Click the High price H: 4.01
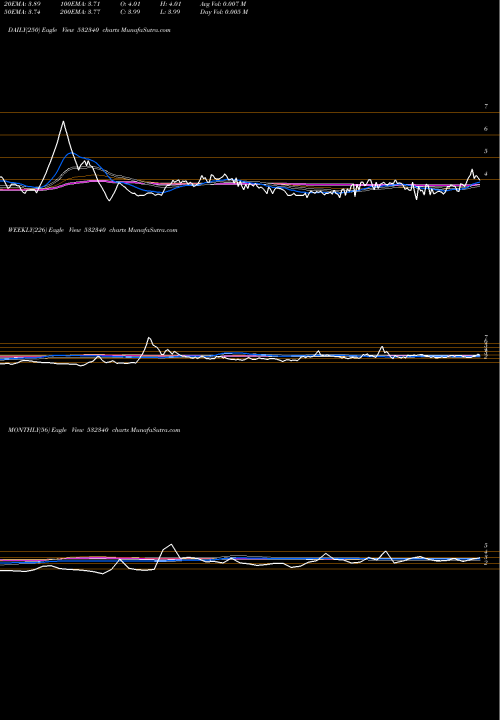 170,4
